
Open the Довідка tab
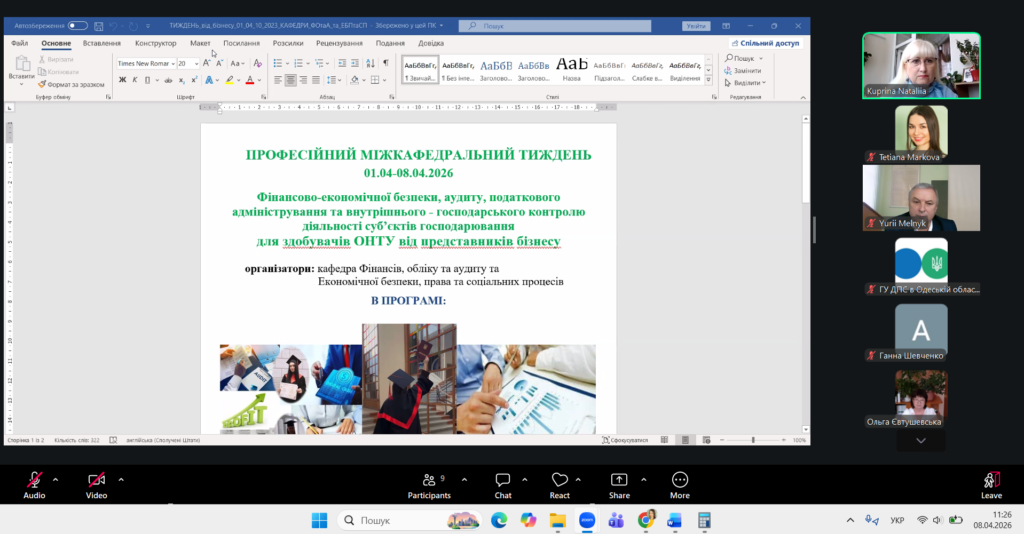tap(431, 43)
